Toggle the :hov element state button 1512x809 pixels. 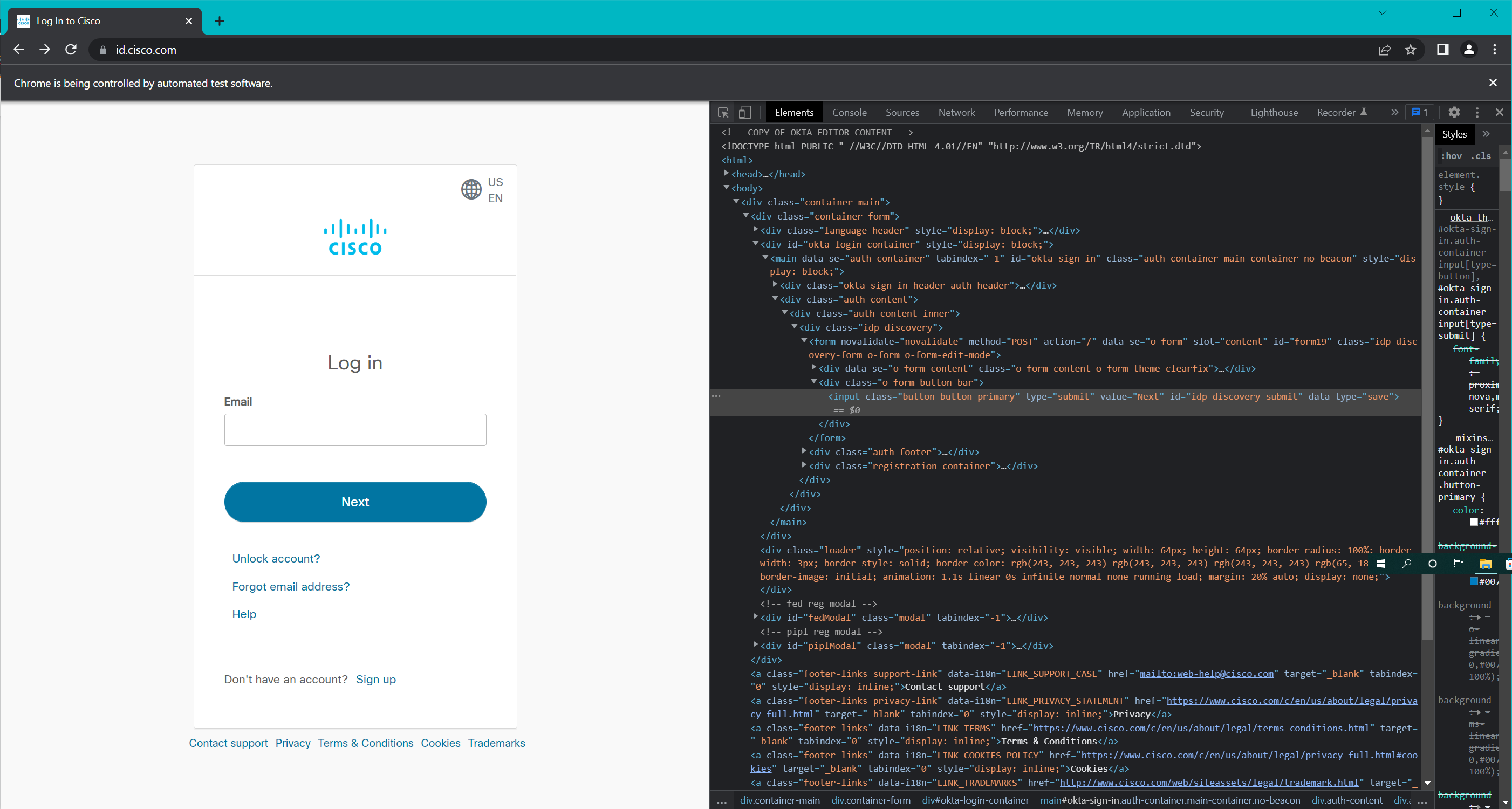tap(1452, 156)
